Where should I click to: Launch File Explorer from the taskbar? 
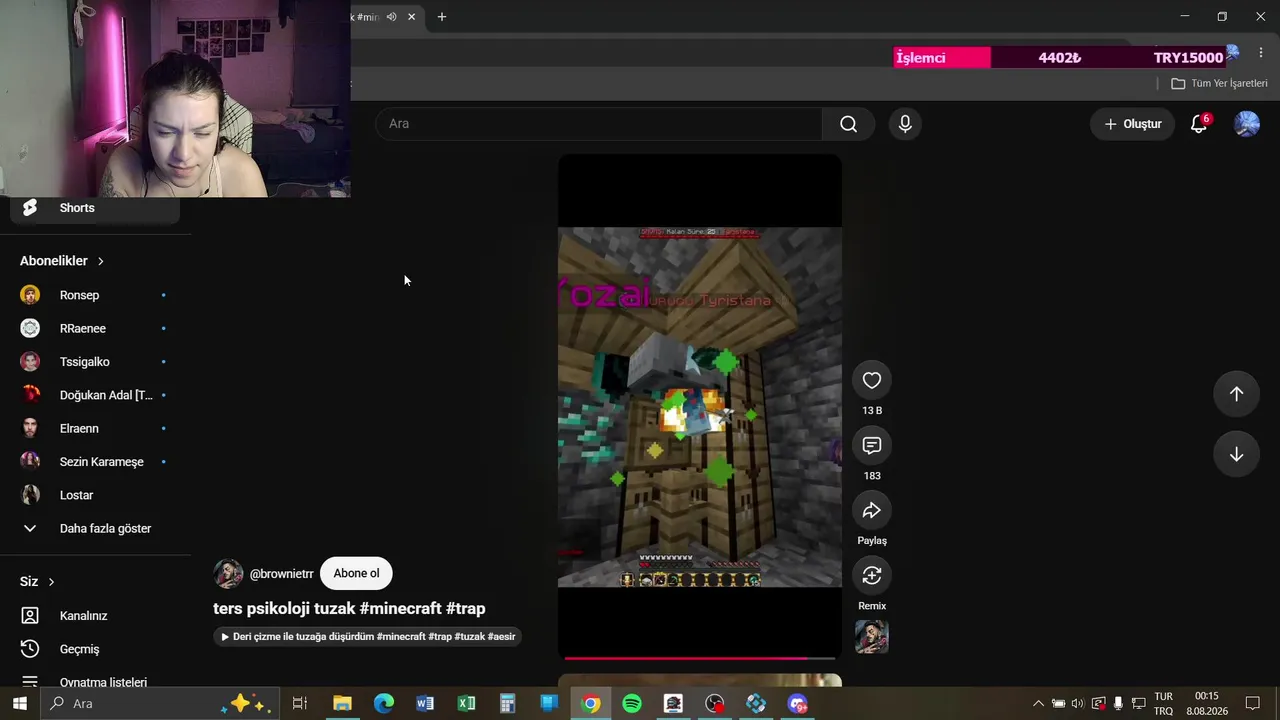click(x=342, y=704)
